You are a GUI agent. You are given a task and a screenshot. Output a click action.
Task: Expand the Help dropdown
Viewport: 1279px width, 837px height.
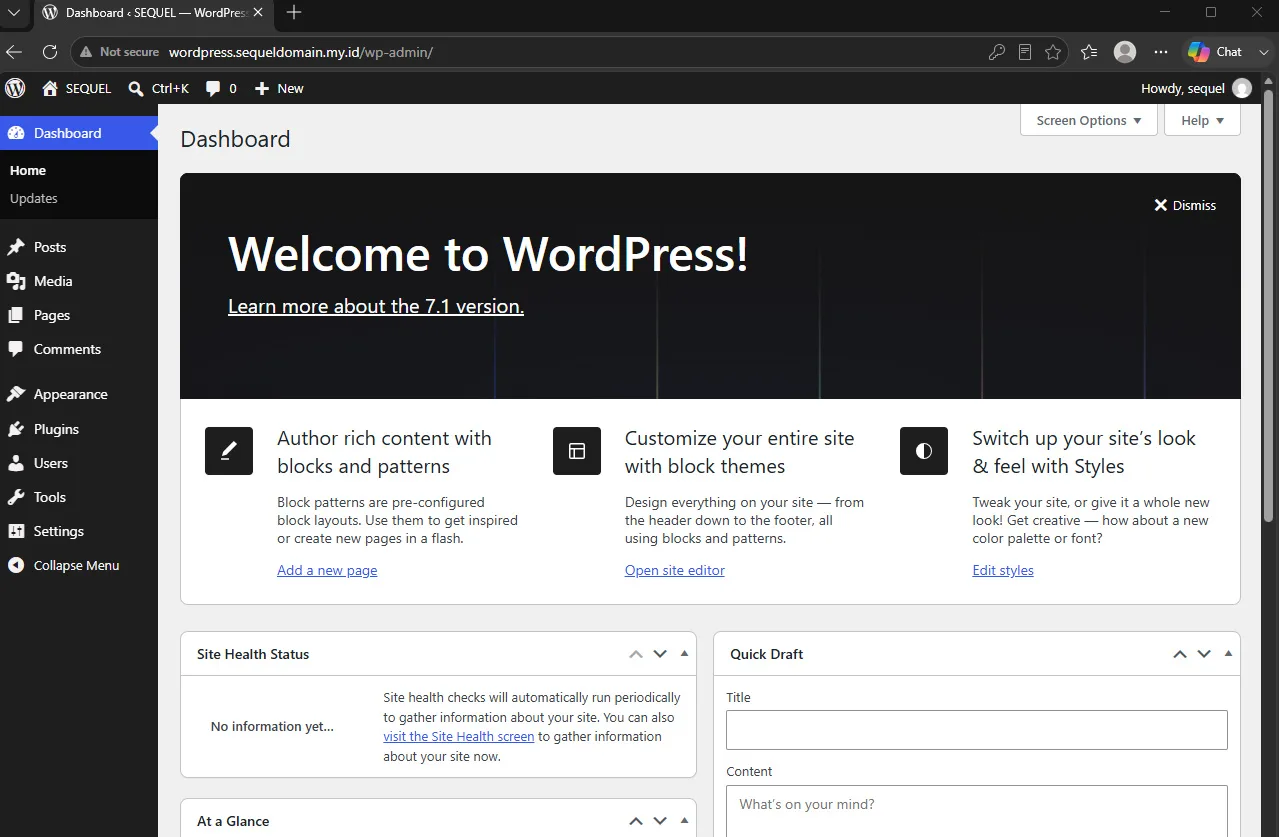pos(1202,120)
